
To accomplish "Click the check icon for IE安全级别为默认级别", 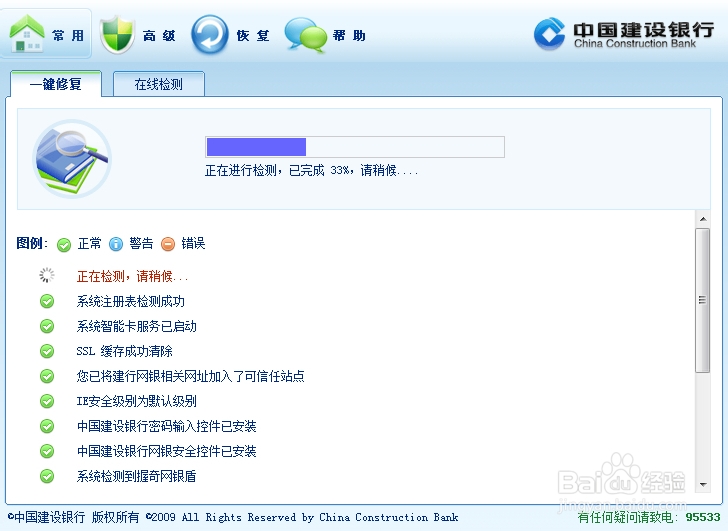I will click(x=47, y=401).
